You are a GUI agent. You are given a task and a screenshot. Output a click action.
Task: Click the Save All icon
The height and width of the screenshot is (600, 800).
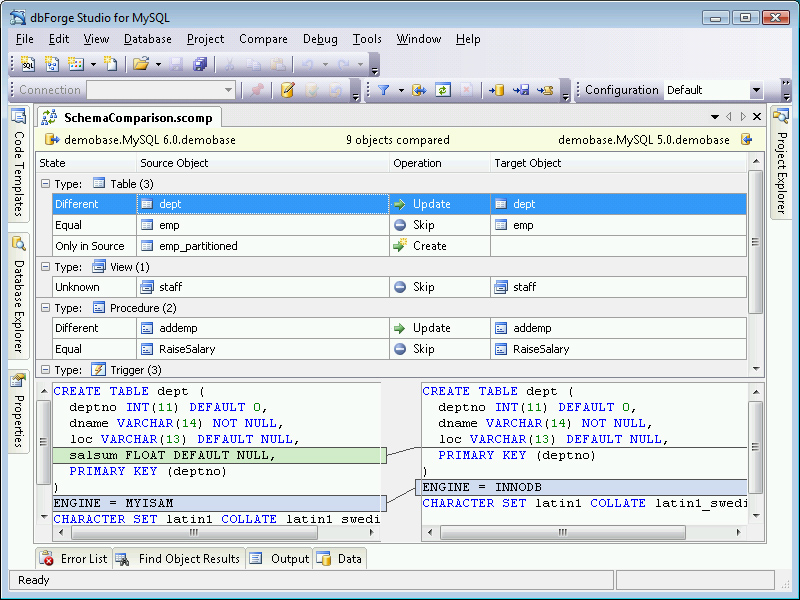[x=199, y=64]
